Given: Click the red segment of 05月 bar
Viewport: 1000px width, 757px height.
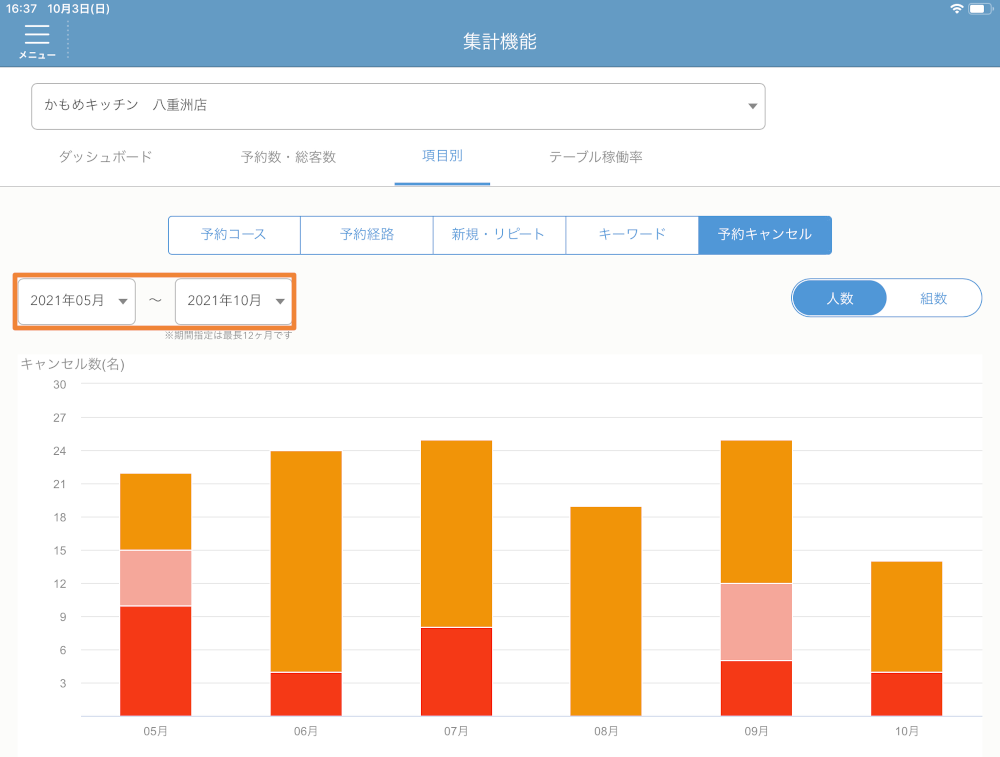Looking at the screenshot, I should coord(155,661).
